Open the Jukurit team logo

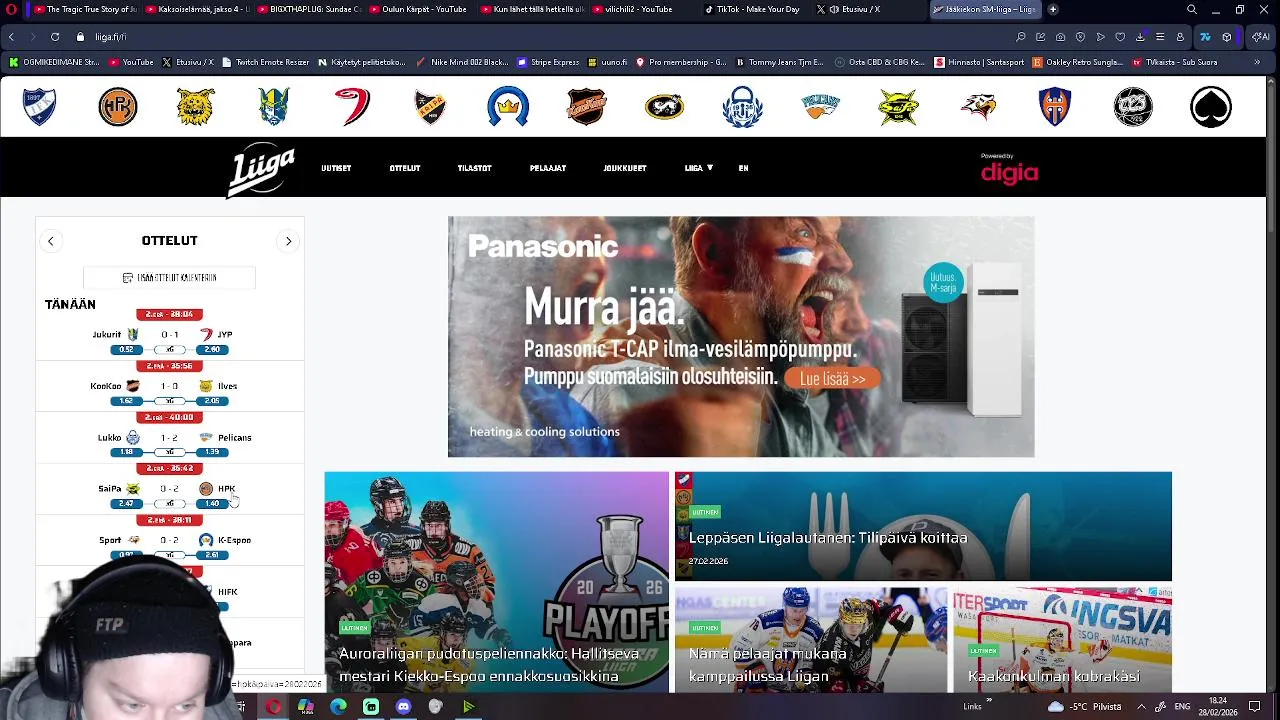274,107
